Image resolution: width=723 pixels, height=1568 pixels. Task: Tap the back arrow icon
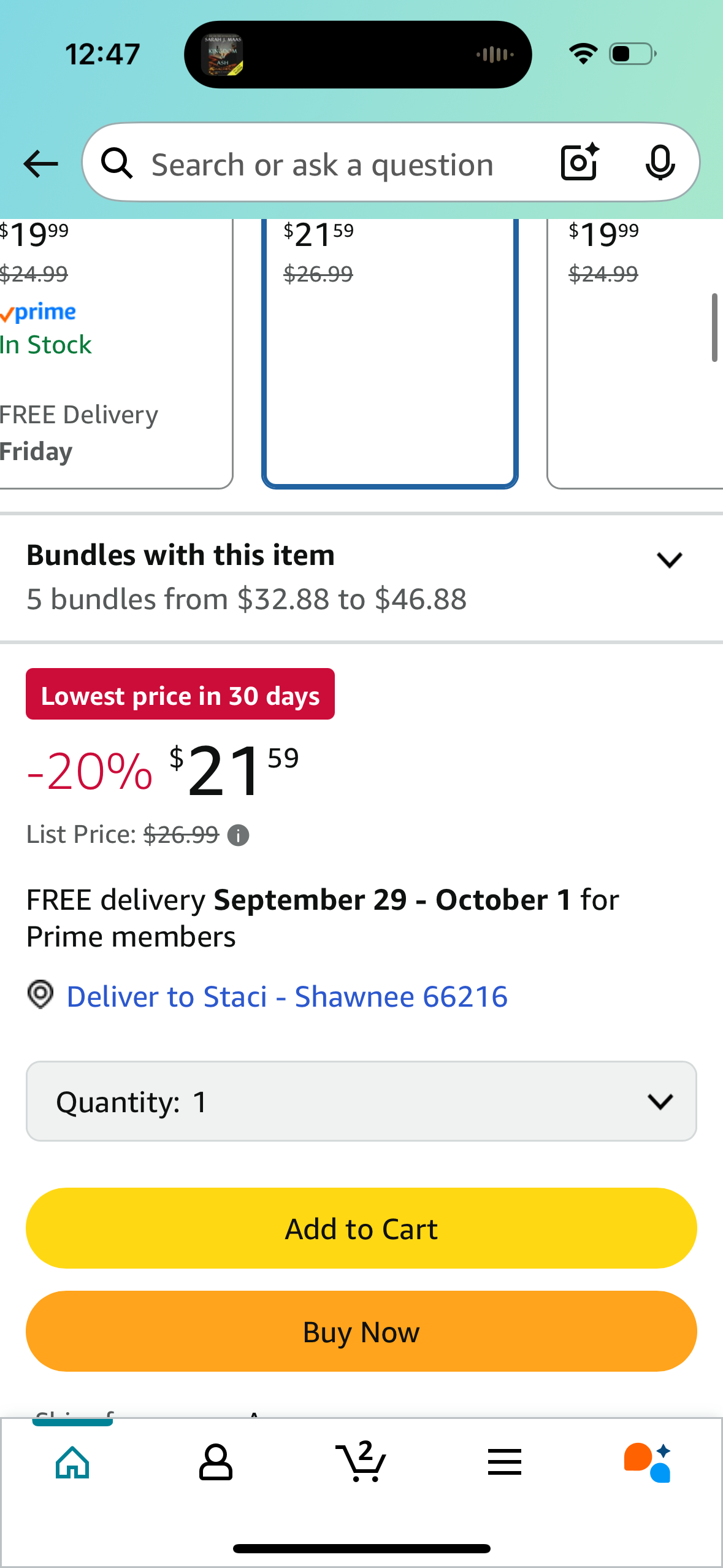(40, 164)
